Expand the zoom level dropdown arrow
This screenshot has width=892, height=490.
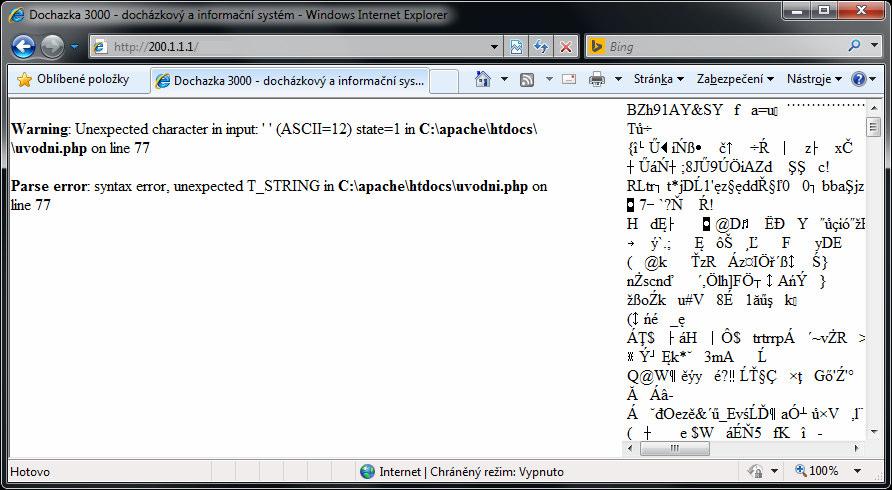857,471
